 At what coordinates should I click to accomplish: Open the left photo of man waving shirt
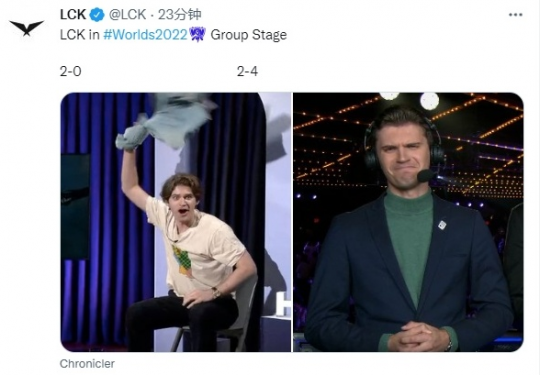point(176,222)
